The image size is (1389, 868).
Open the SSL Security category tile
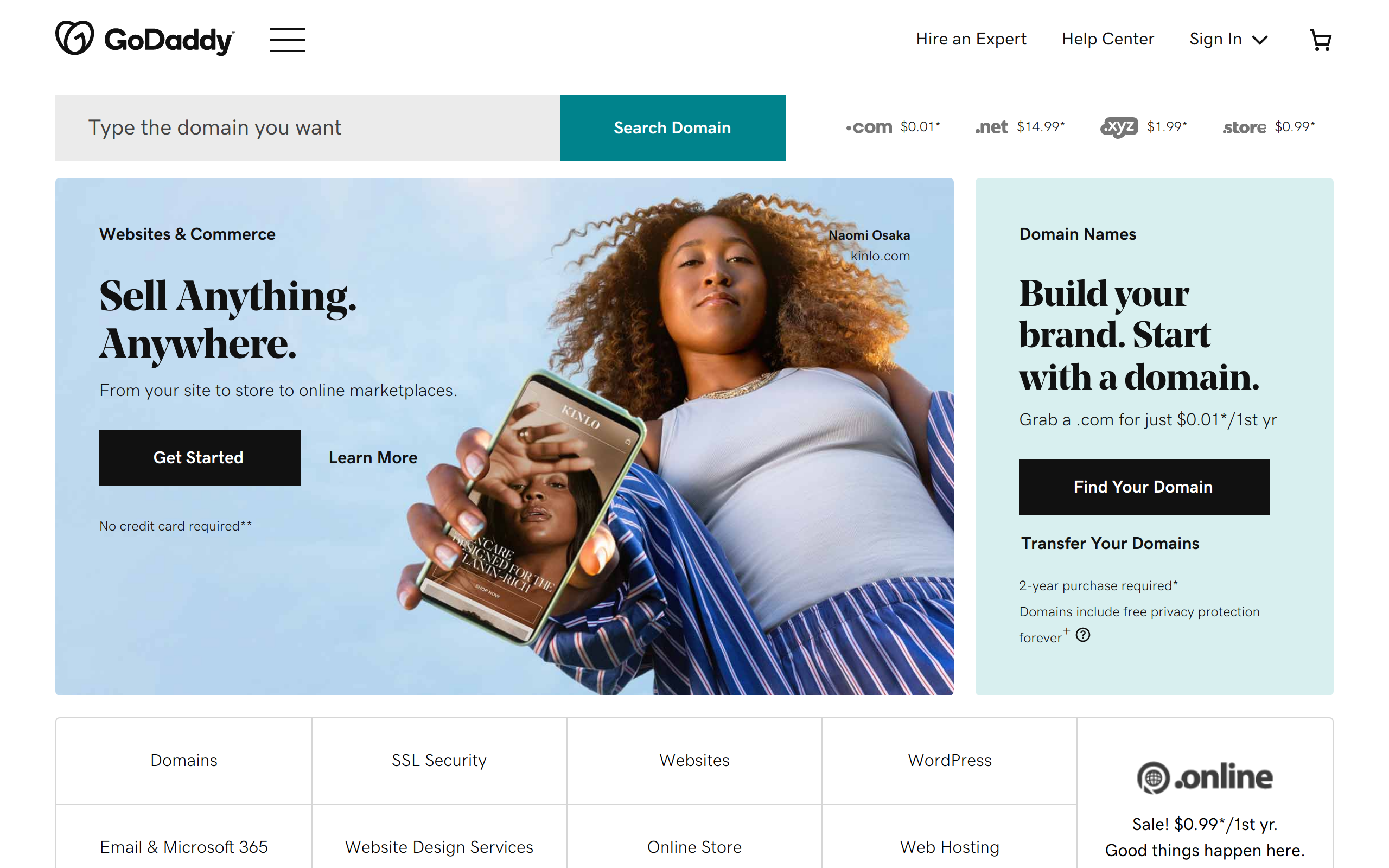[439, 760]
